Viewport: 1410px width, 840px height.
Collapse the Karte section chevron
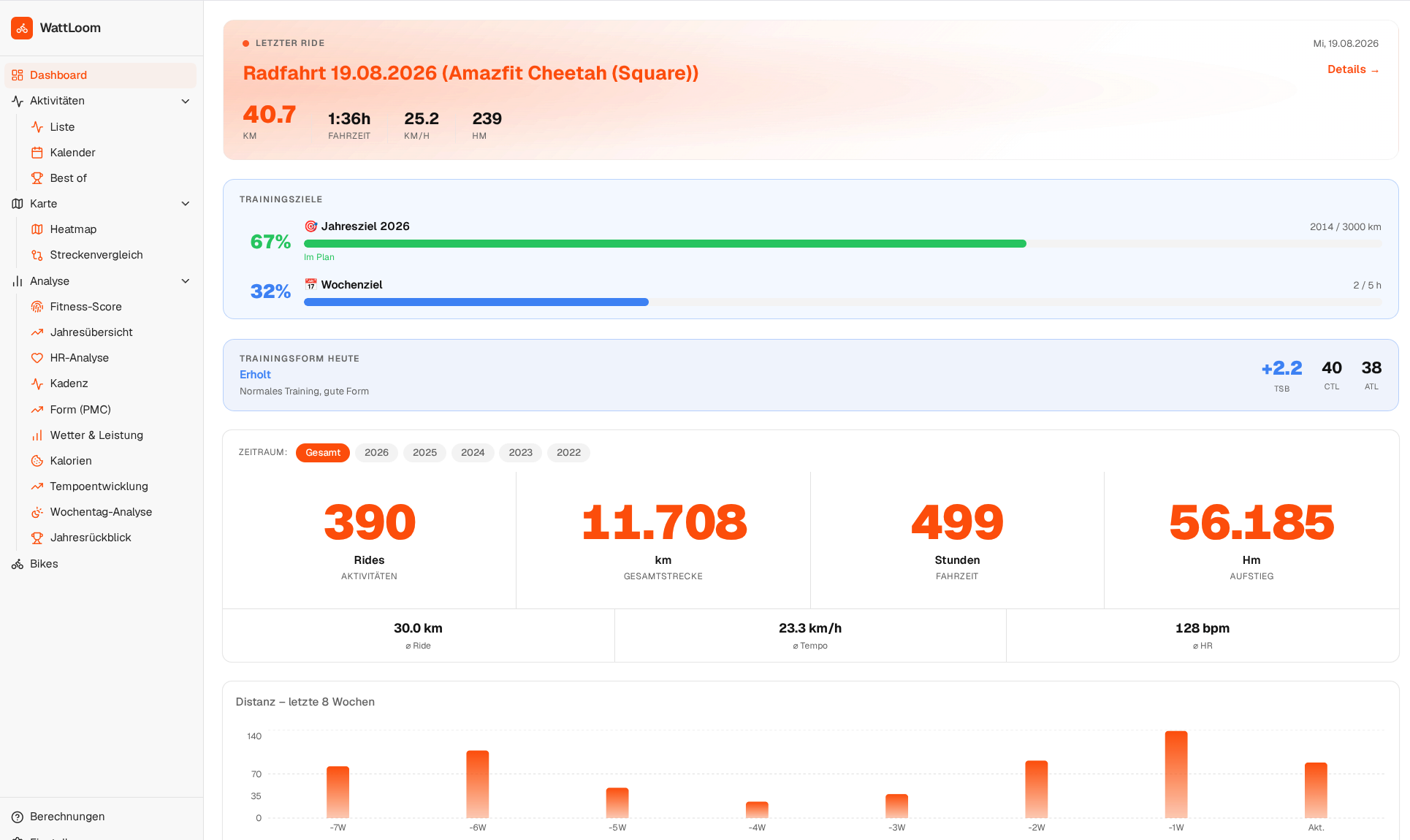186,204
